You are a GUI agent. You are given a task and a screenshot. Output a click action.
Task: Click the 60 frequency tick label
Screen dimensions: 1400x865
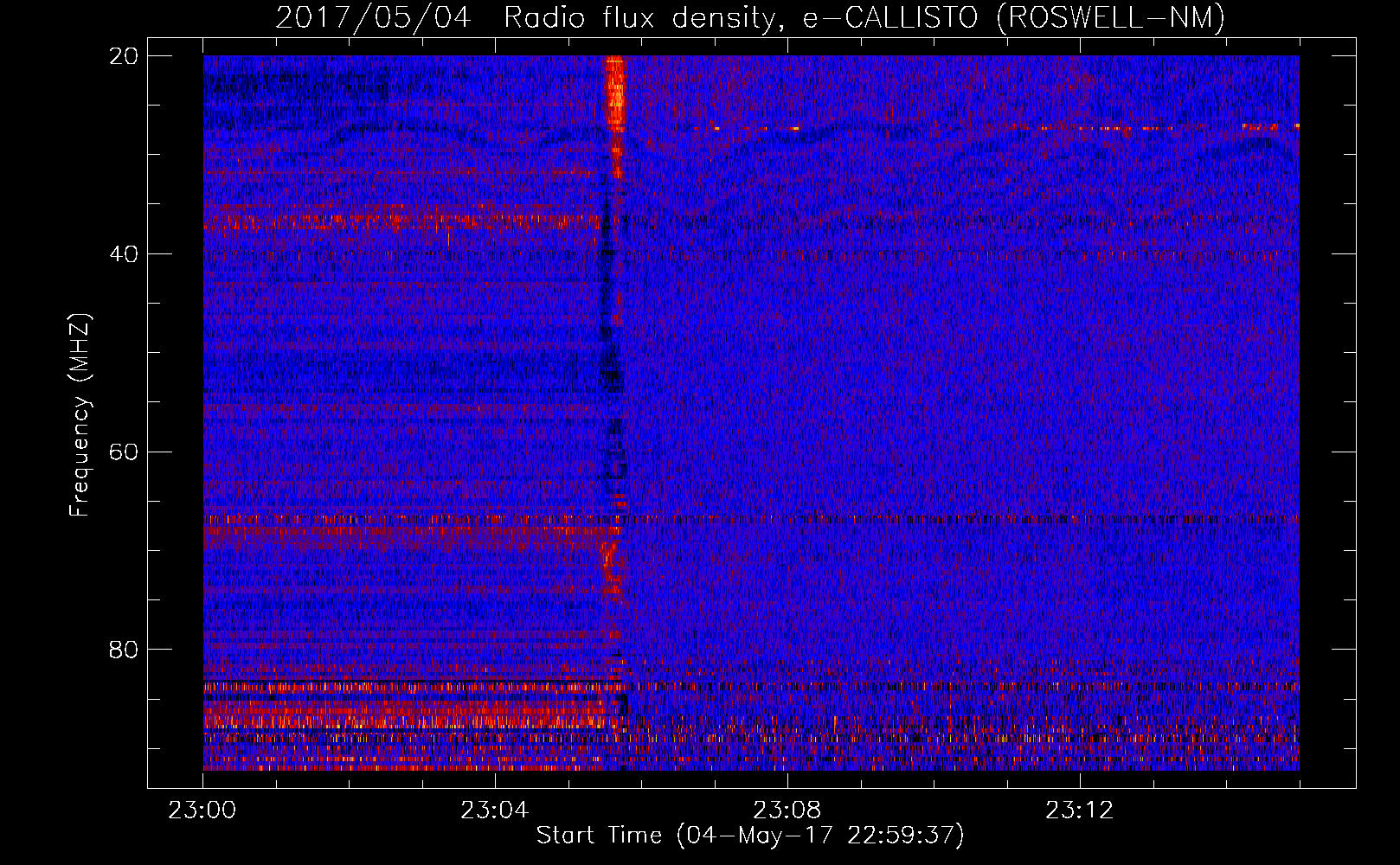coord(124,452)
